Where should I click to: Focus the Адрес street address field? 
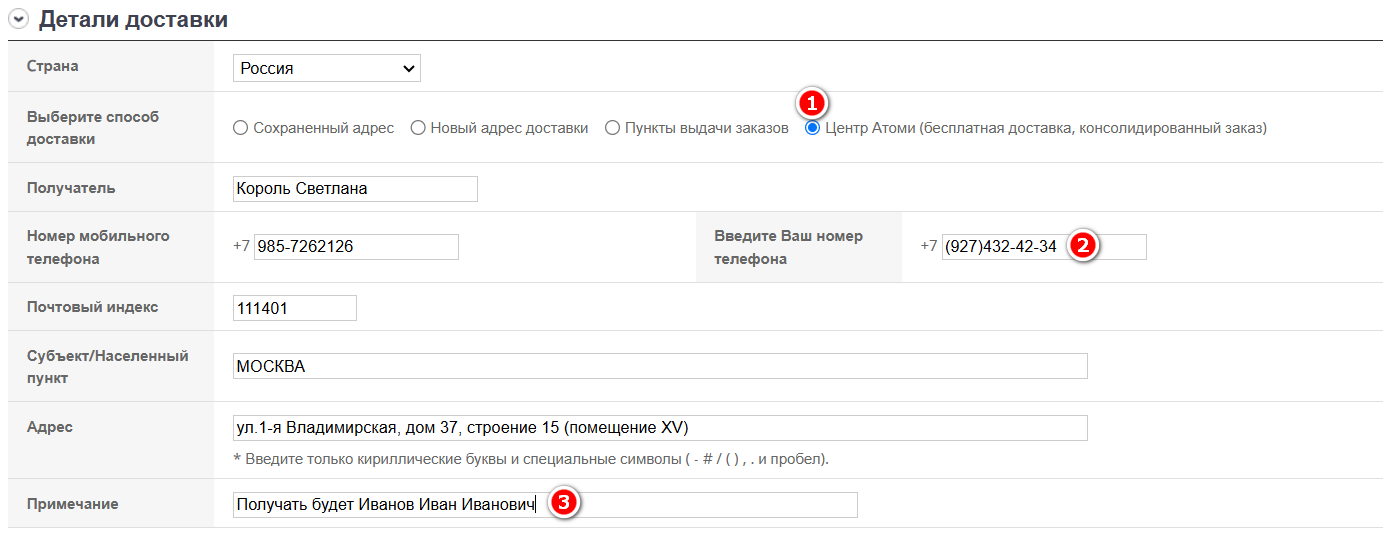click(x=659, y=428)
